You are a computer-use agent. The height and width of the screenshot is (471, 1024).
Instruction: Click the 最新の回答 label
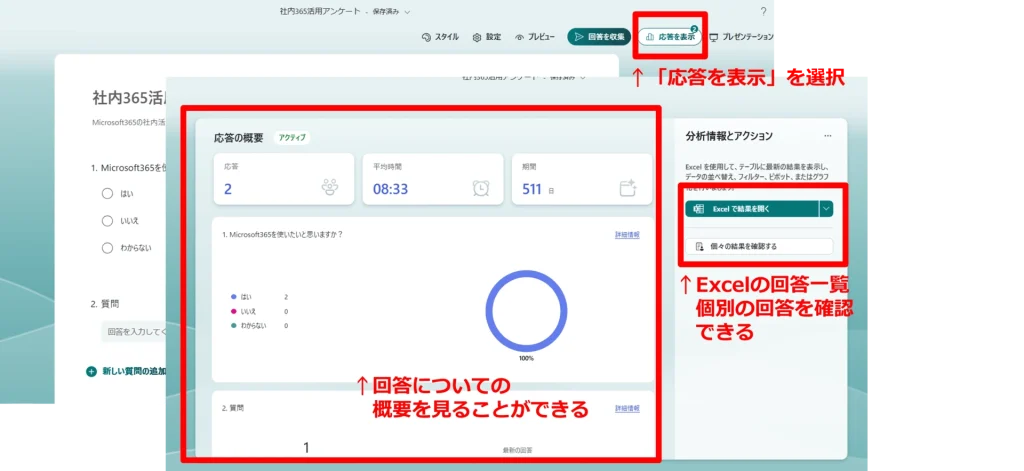(x=517, y=450)
